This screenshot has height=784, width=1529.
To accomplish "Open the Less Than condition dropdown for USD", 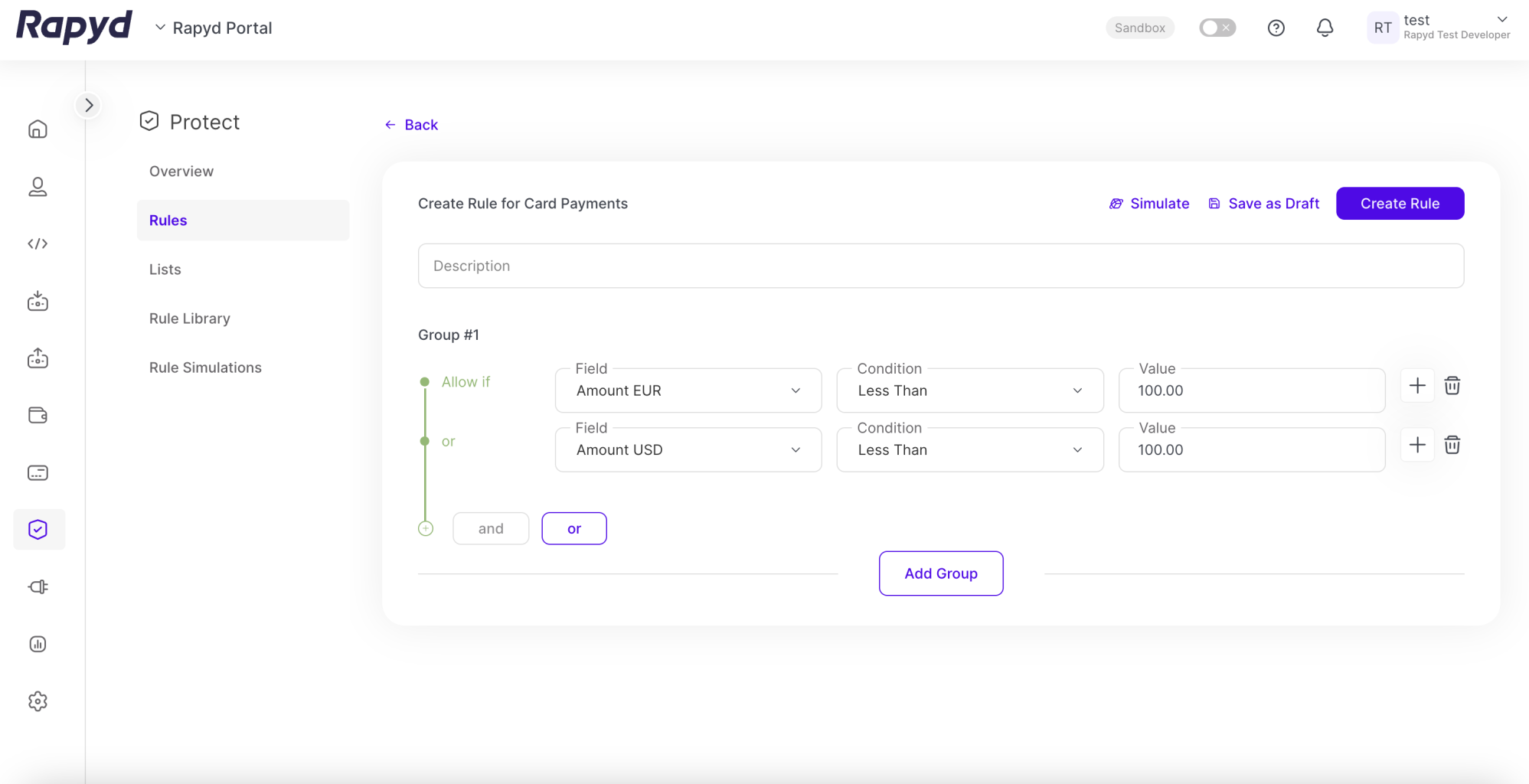I will coord(969,450).
